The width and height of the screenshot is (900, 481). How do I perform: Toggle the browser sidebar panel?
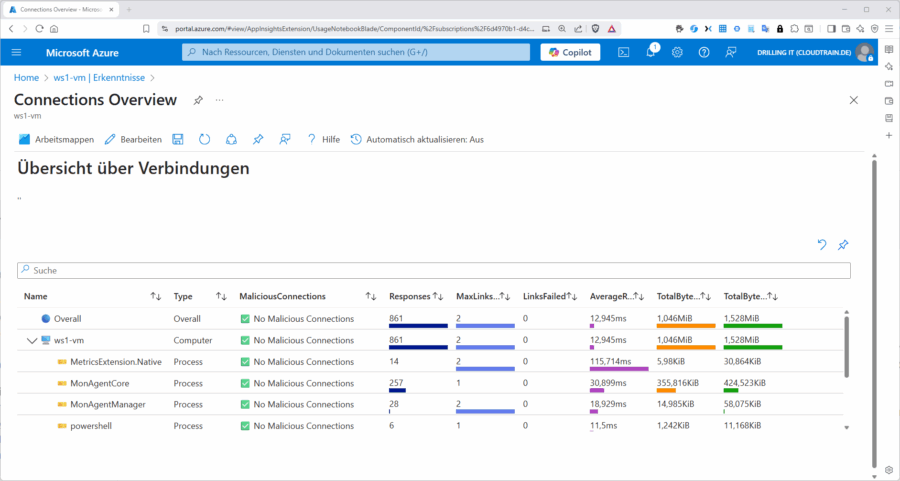(x=831, y=29)
